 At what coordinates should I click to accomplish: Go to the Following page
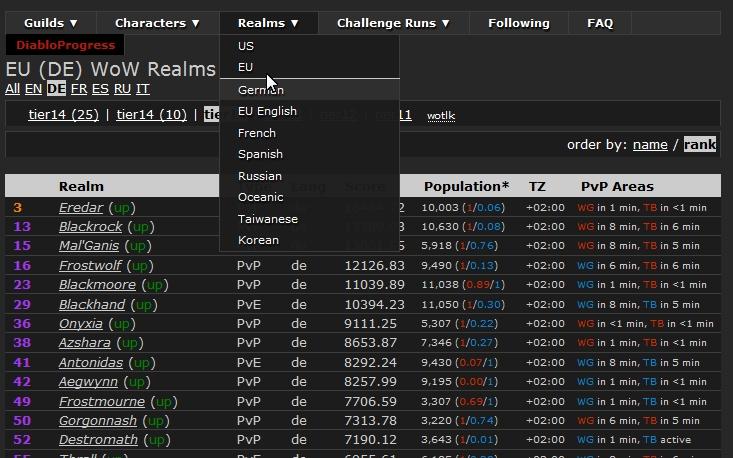(x=519, y=23)
